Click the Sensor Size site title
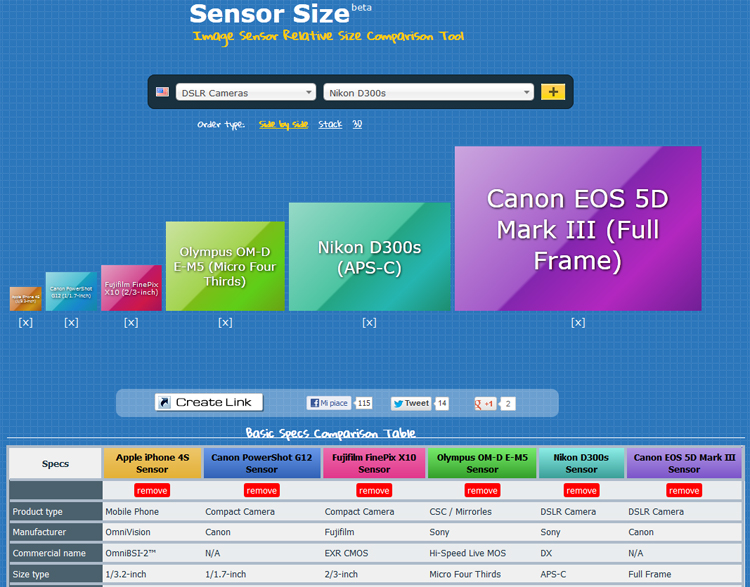 (x=270, y=14)
